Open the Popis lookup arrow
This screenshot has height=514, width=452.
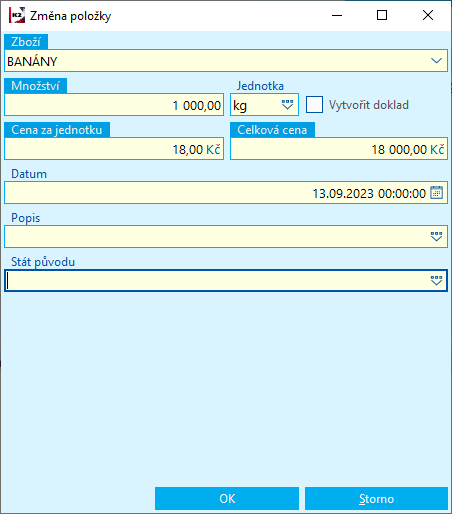tap(436, 237)
